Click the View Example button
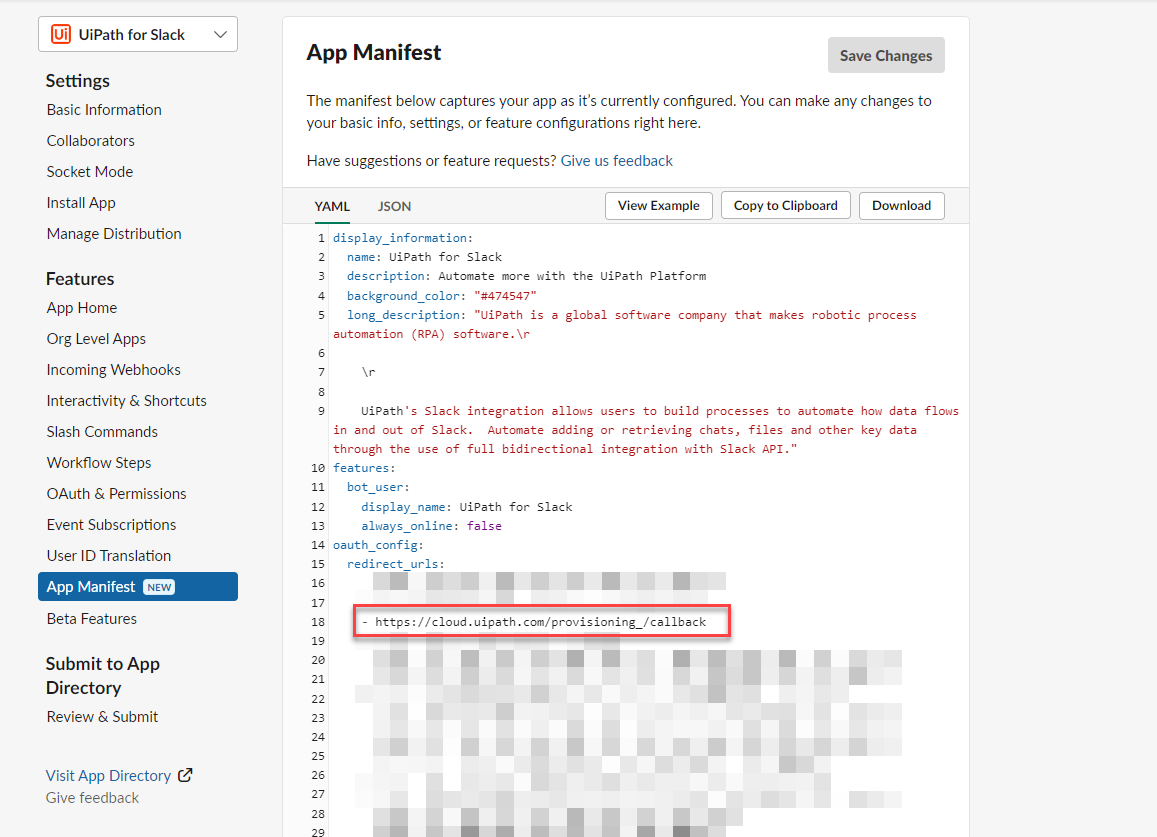 pos(658,206)
